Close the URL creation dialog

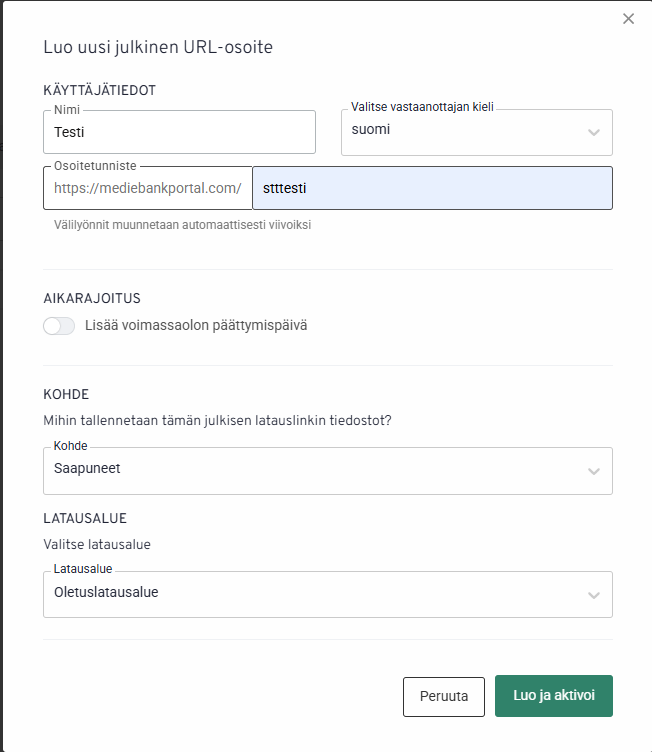tap(628, 19)
